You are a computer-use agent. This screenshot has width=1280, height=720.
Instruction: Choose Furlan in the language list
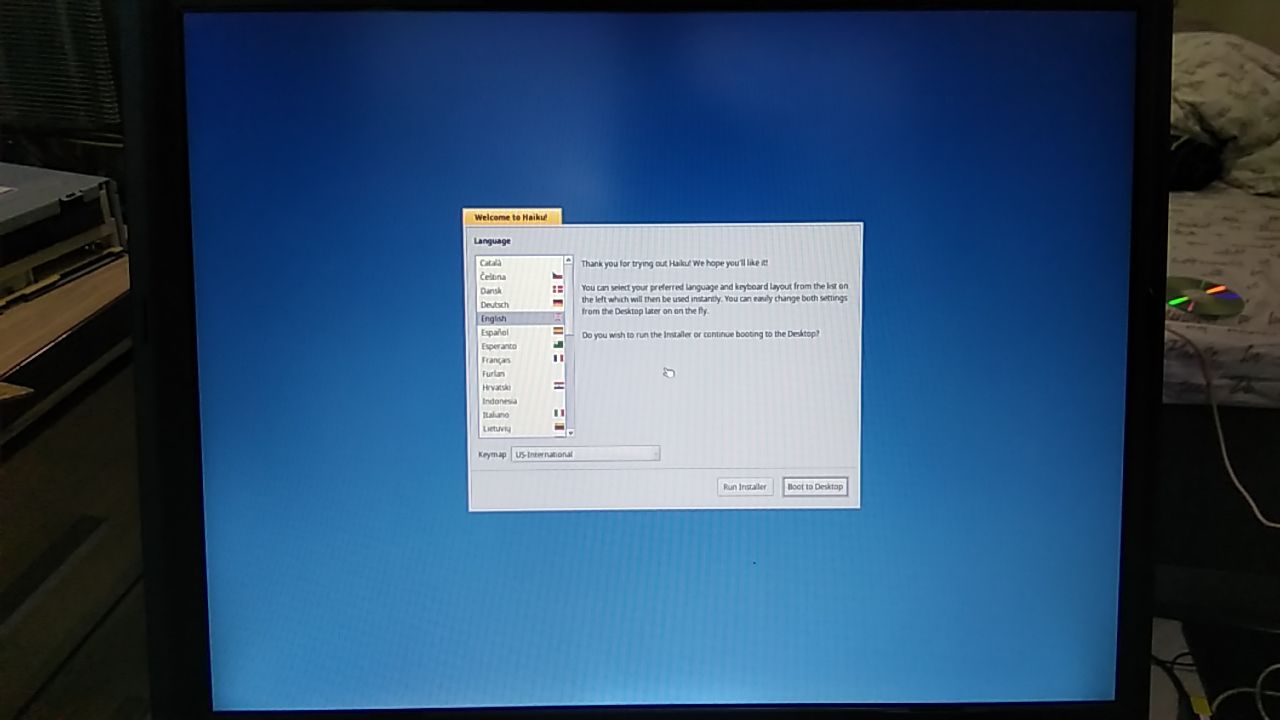pyautogui.click(x=521, y=374)
